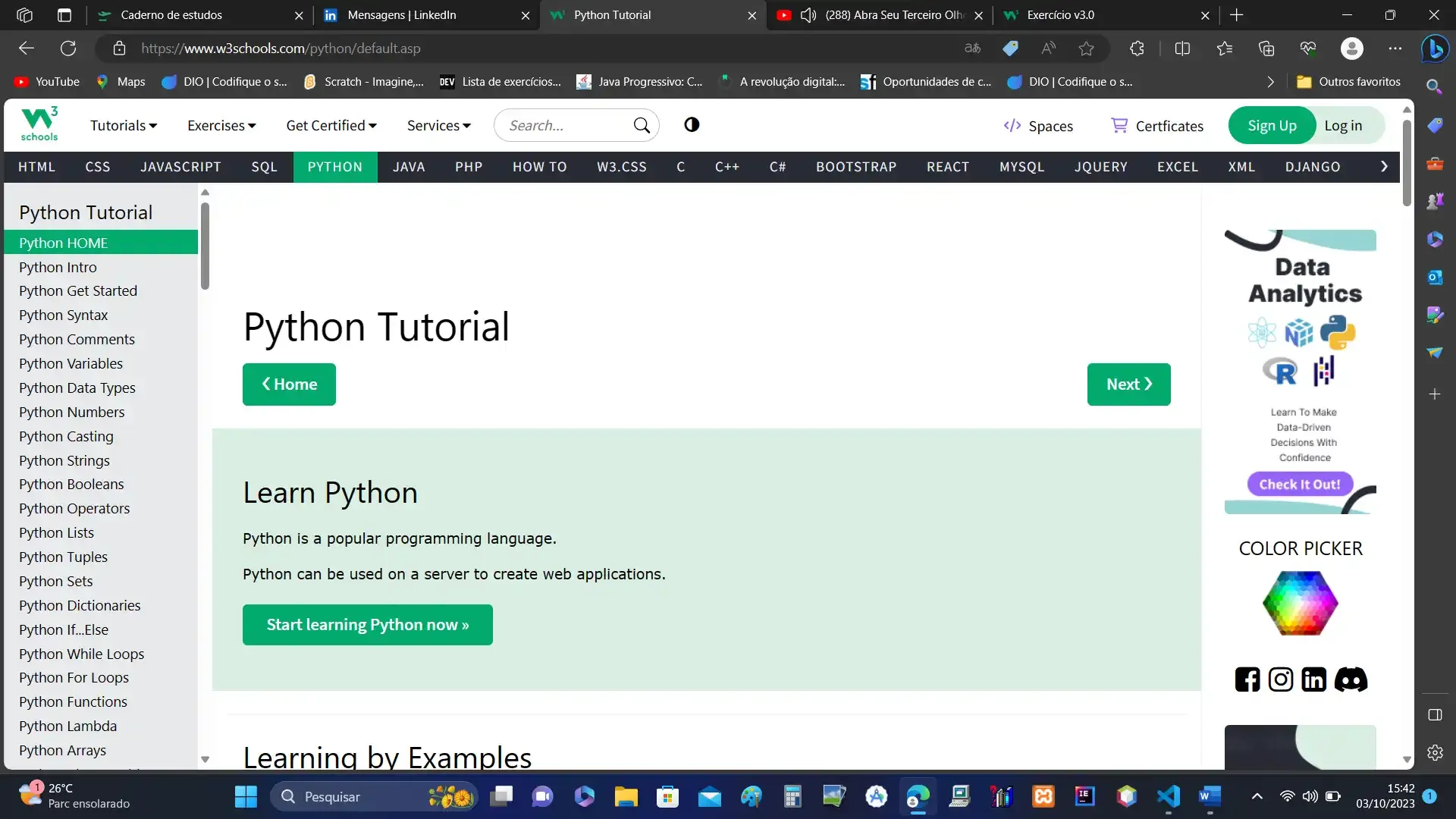Open a new browser tab
Image resolution: width=1456 pixels, height=819 pixels.
click(1237, 15)
